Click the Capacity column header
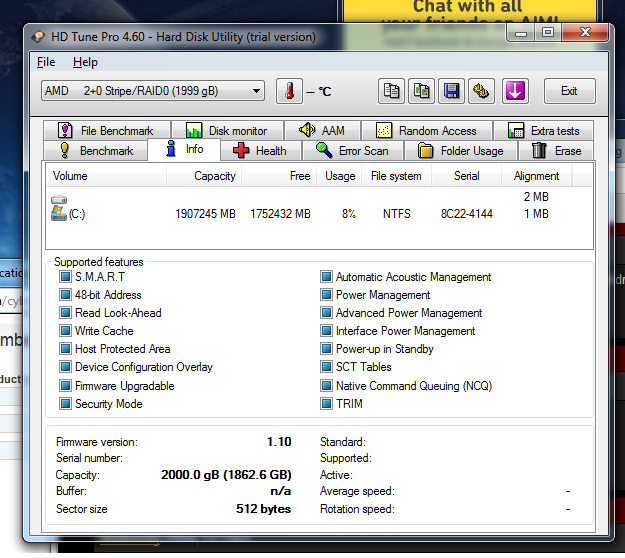The image size is (625, 558). [204, 176]
